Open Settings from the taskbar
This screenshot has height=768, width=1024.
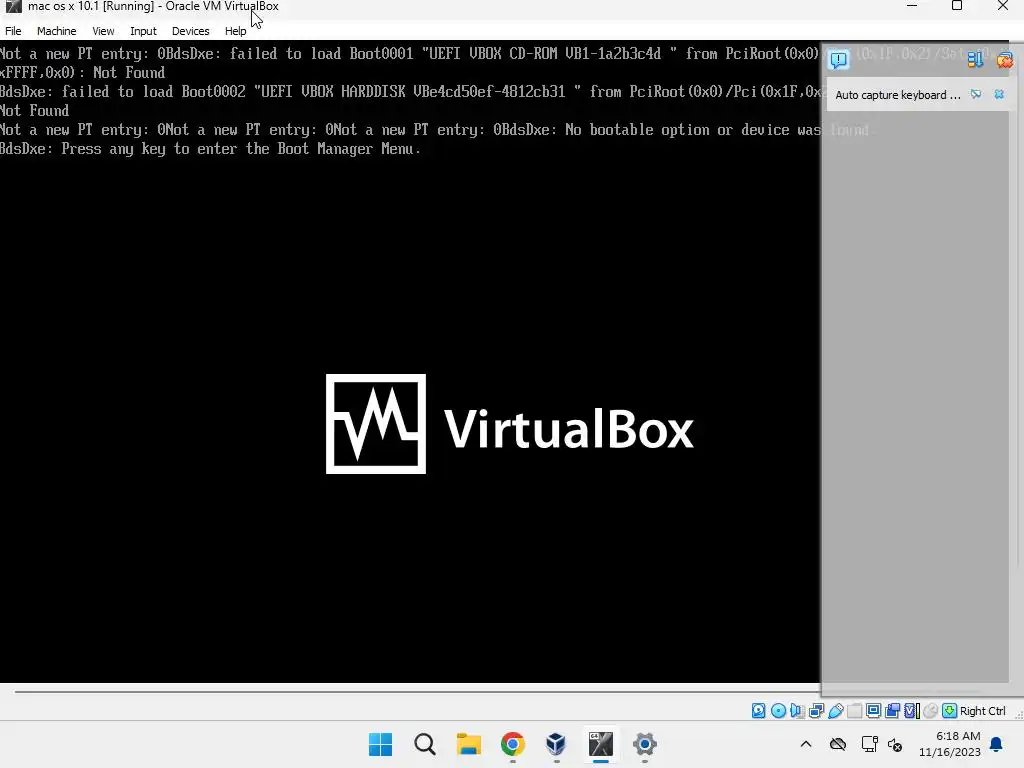point(644,744)
